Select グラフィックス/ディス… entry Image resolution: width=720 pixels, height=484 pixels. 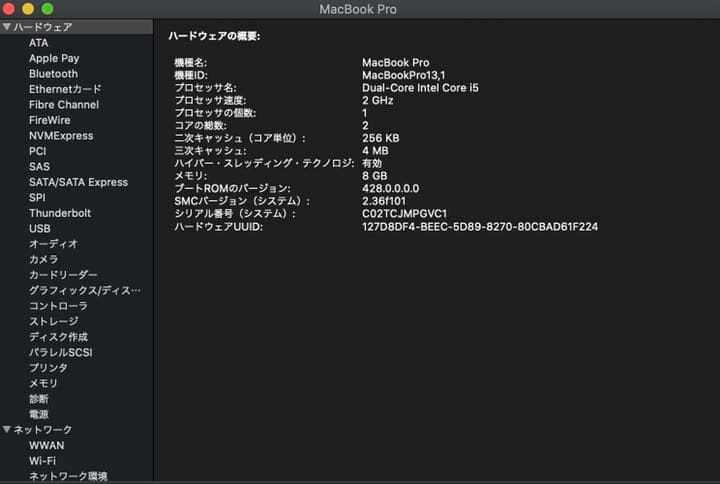85,290
